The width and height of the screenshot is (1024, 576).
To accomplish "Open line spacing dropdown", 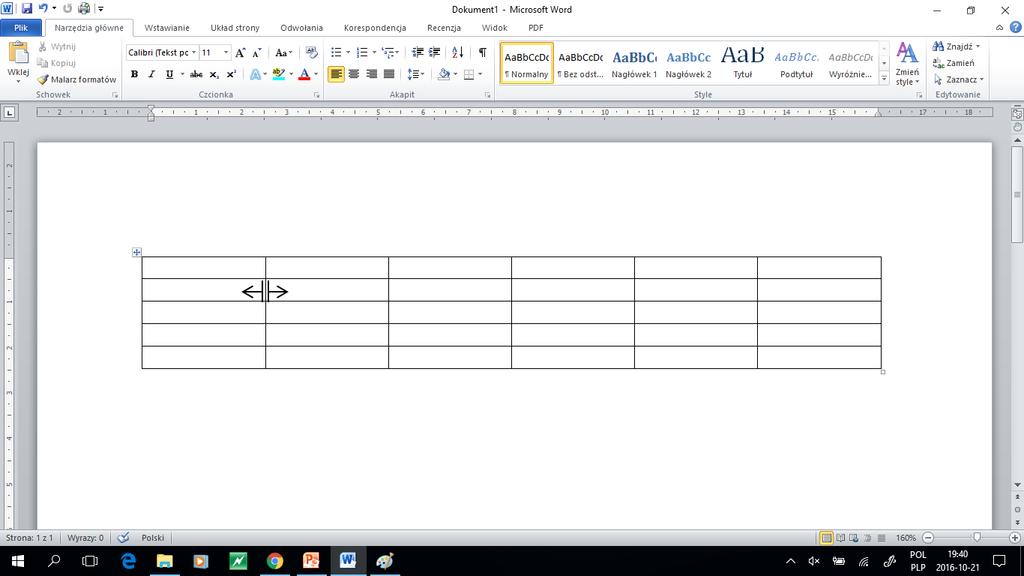I will [x=416, y=74].
